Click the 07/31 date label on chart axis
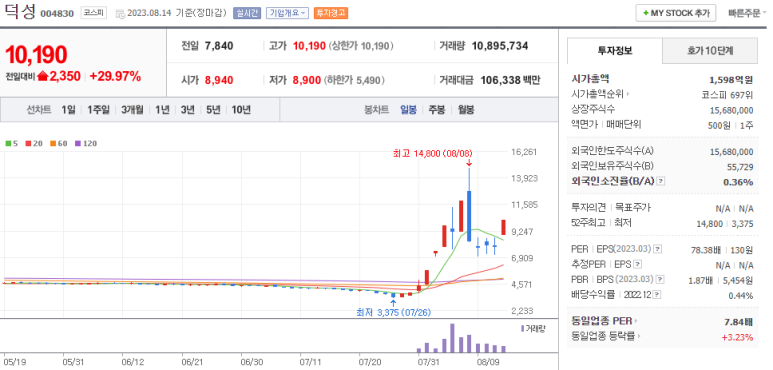773x370 pixels. point(428,362)
